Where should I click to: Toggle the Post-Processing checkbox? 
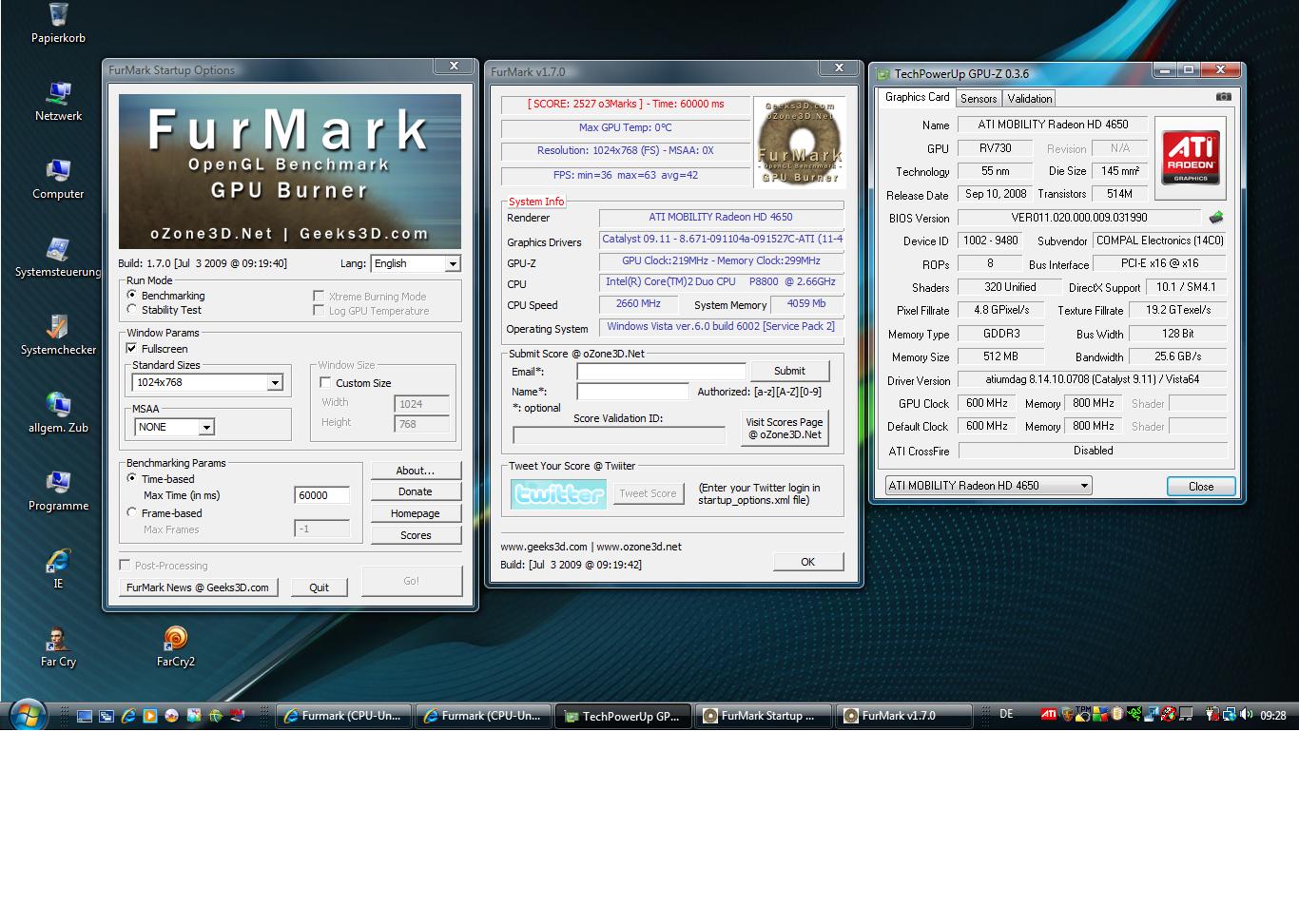click(x=125, y=565)
